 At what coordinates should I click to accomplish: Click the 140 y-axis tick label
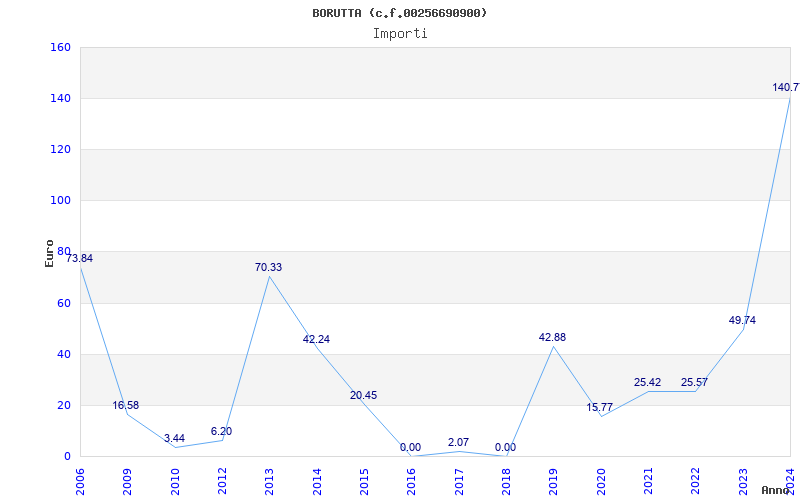pos(60,98)
